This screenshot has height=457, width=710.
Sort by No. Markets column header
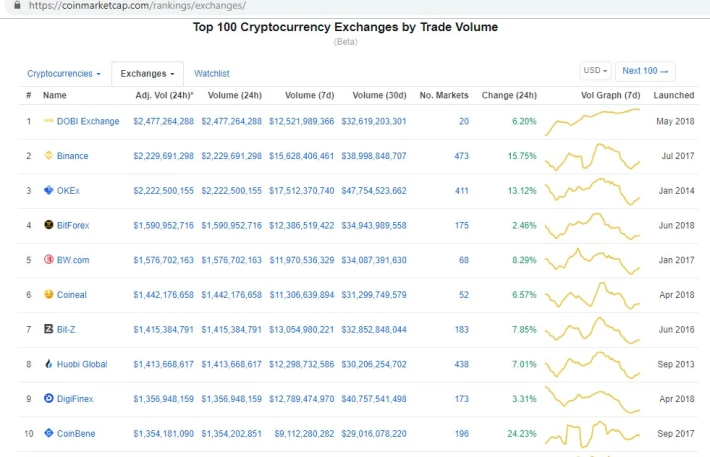[444, 95]
